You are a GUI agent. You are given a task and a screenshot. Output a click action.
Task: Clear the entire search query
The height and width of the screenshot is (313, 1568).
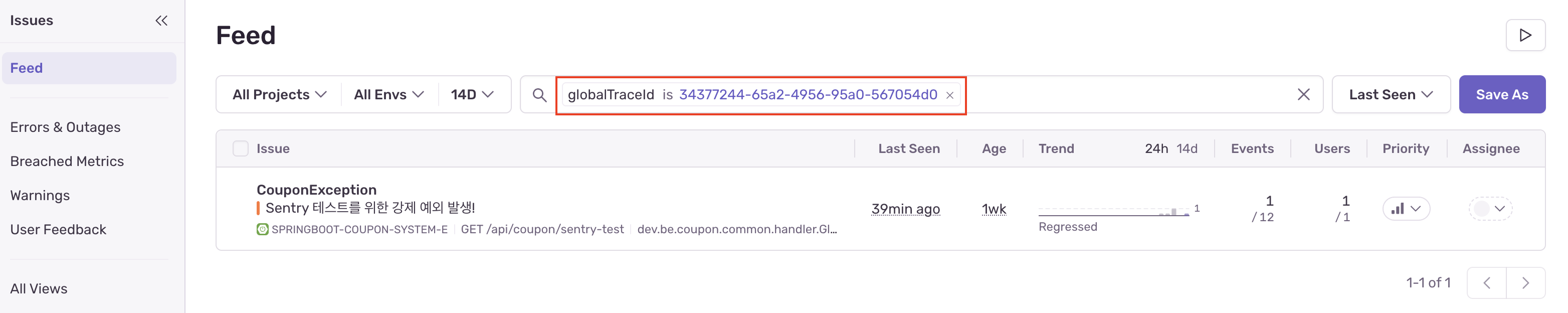click(x=1303, y=95)
